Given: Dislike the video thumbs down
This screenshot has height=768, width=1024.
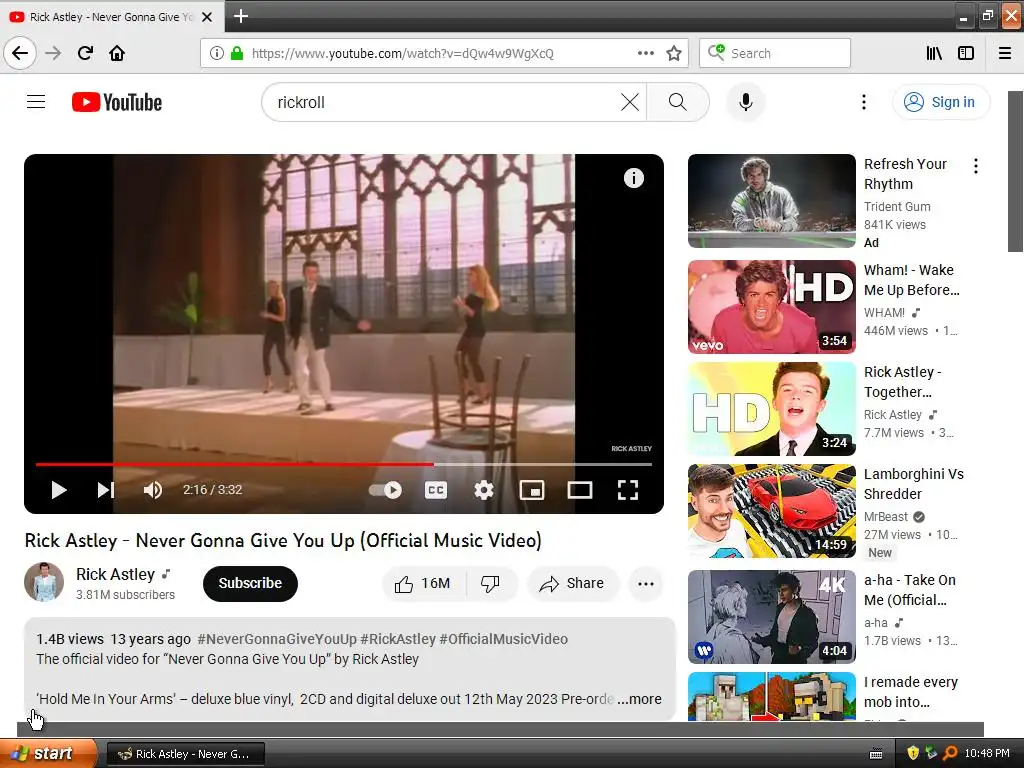Looking at the screenshot, I should [x=490, y=583].
